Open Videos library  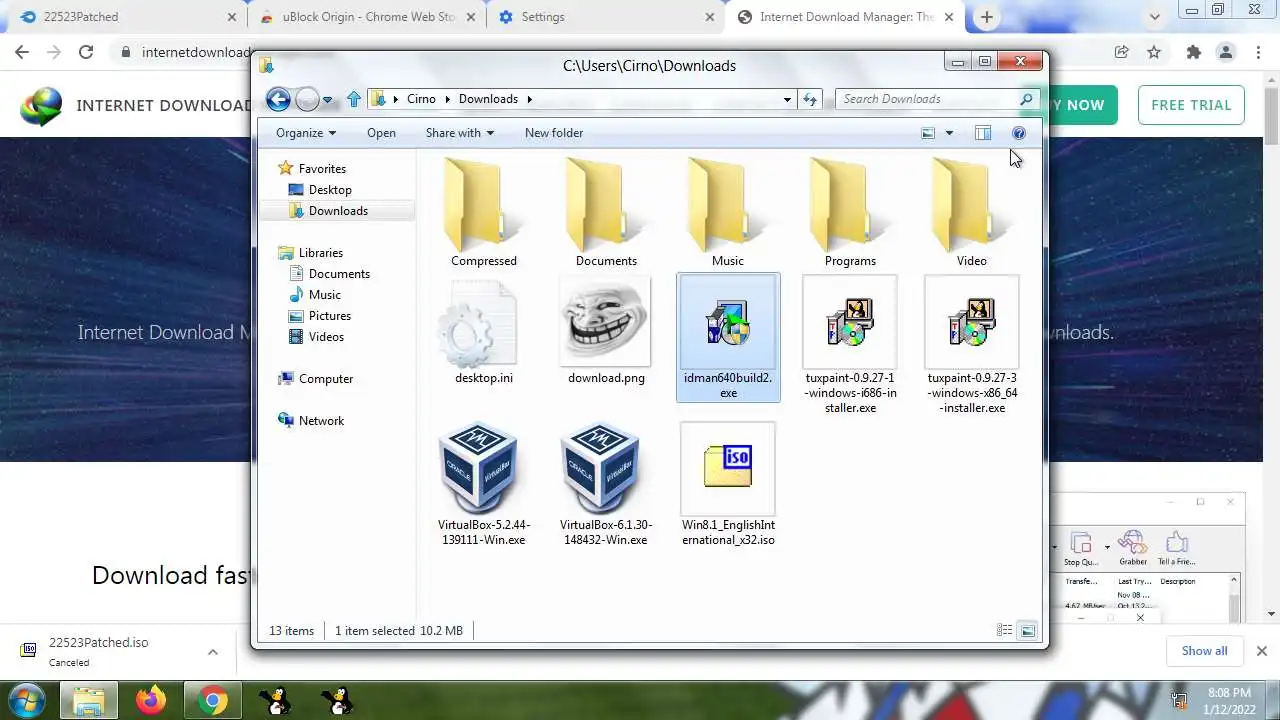(317, 337)
